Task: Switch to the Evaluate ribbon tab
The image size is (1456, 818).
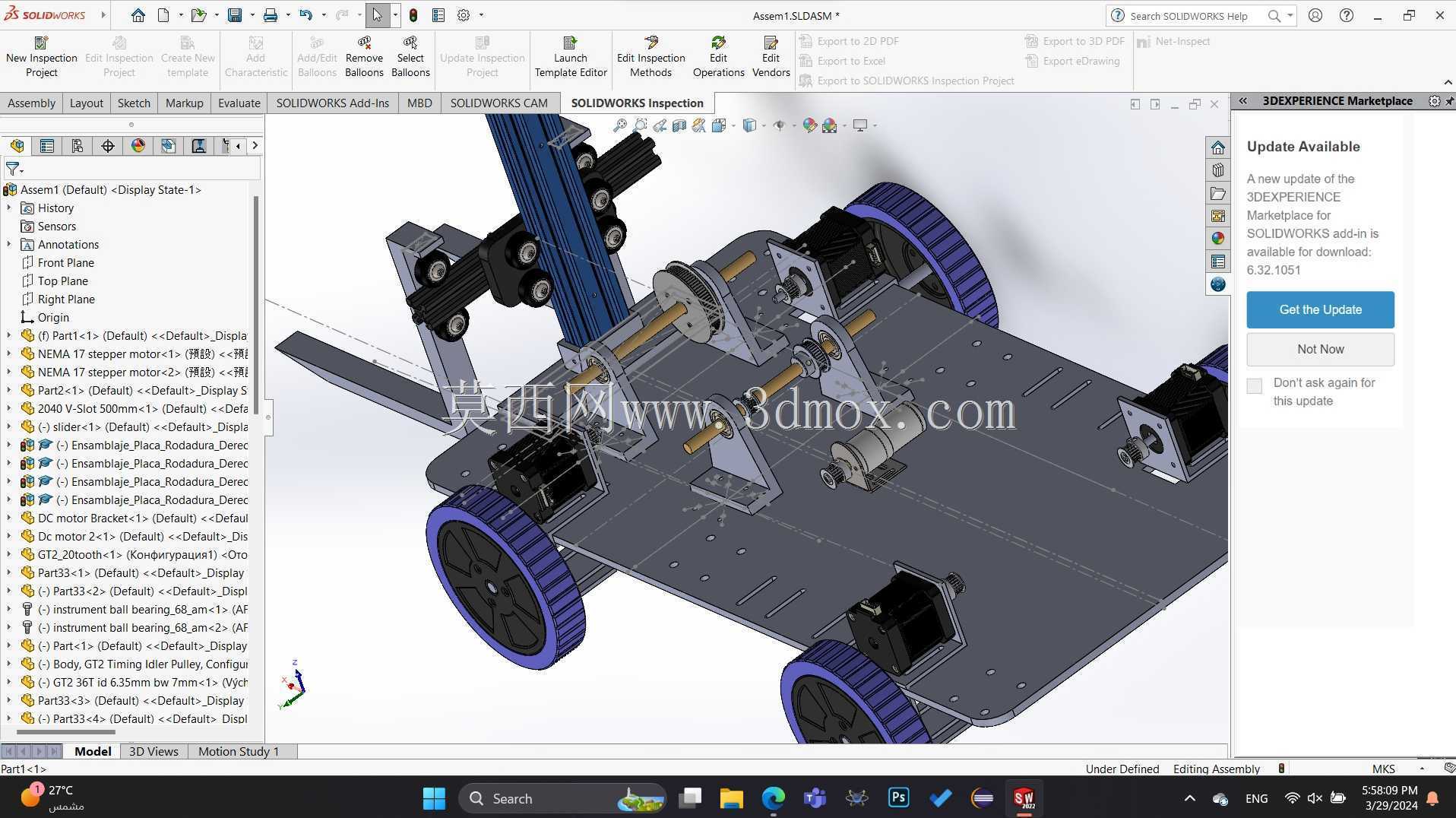Action: tap(239, 103)
